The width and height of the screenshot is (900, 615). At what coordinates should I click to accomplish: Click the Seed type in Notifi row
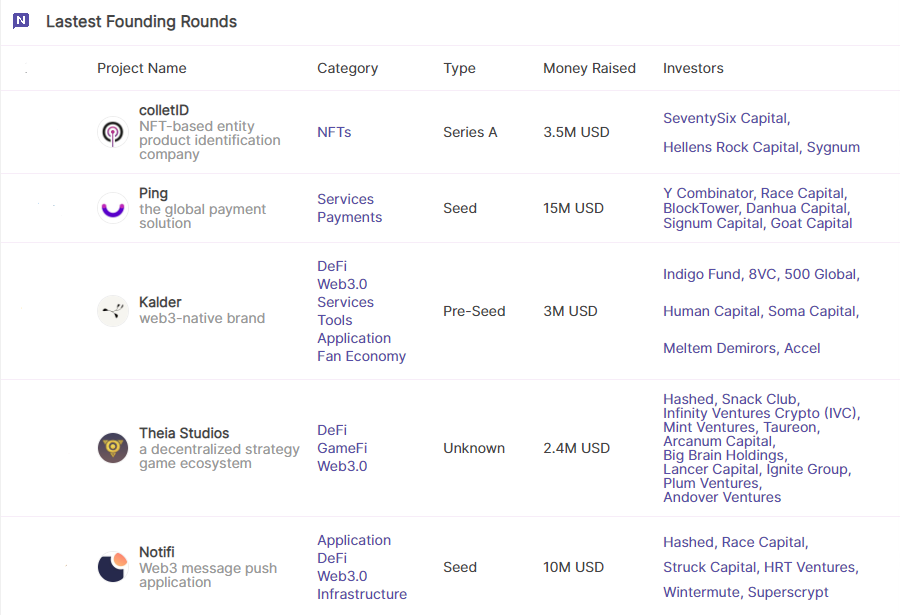(x=460, y=567)
